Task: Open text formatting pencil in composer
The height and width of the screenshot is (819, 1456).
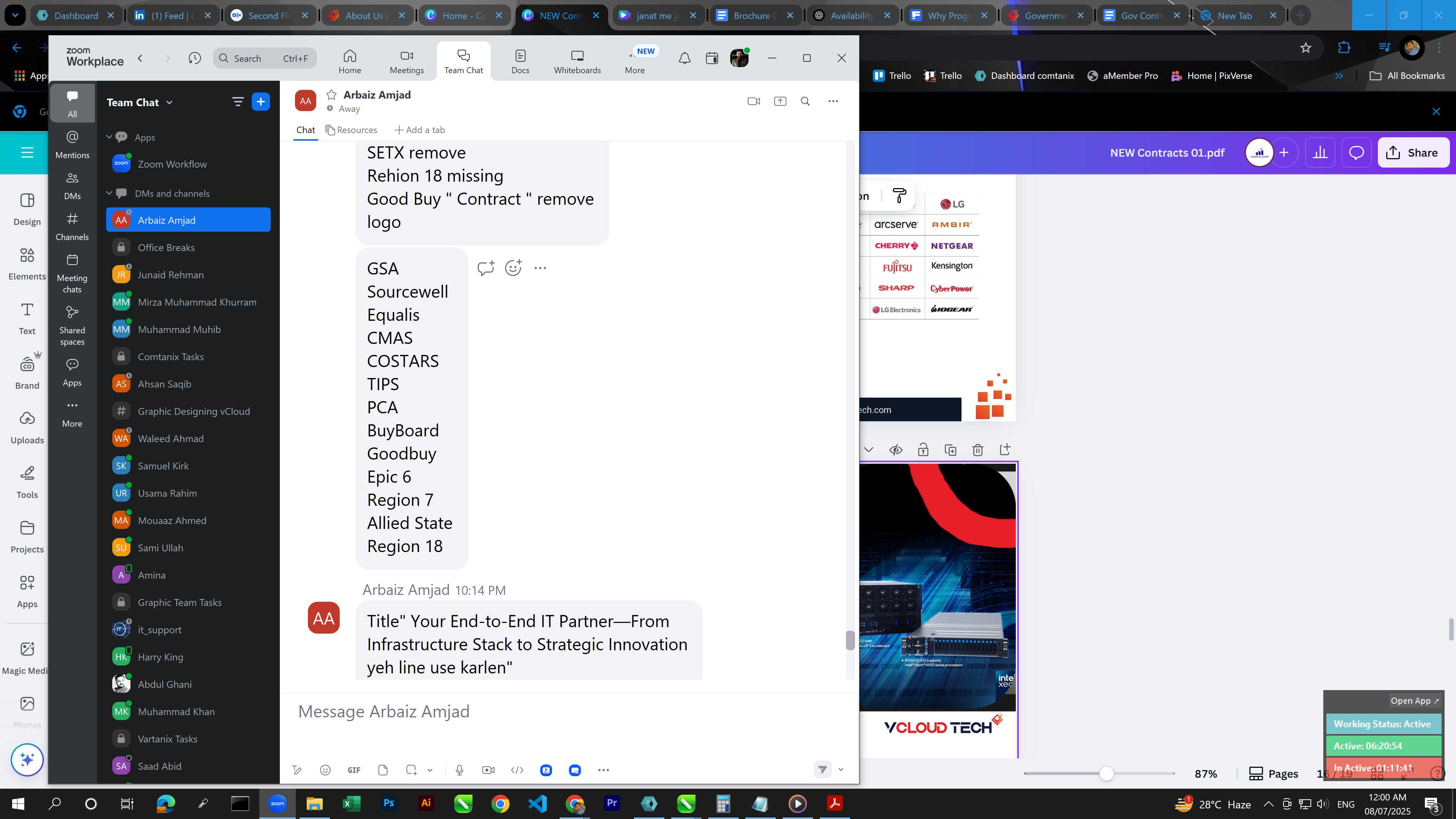Action: point(296,770)
